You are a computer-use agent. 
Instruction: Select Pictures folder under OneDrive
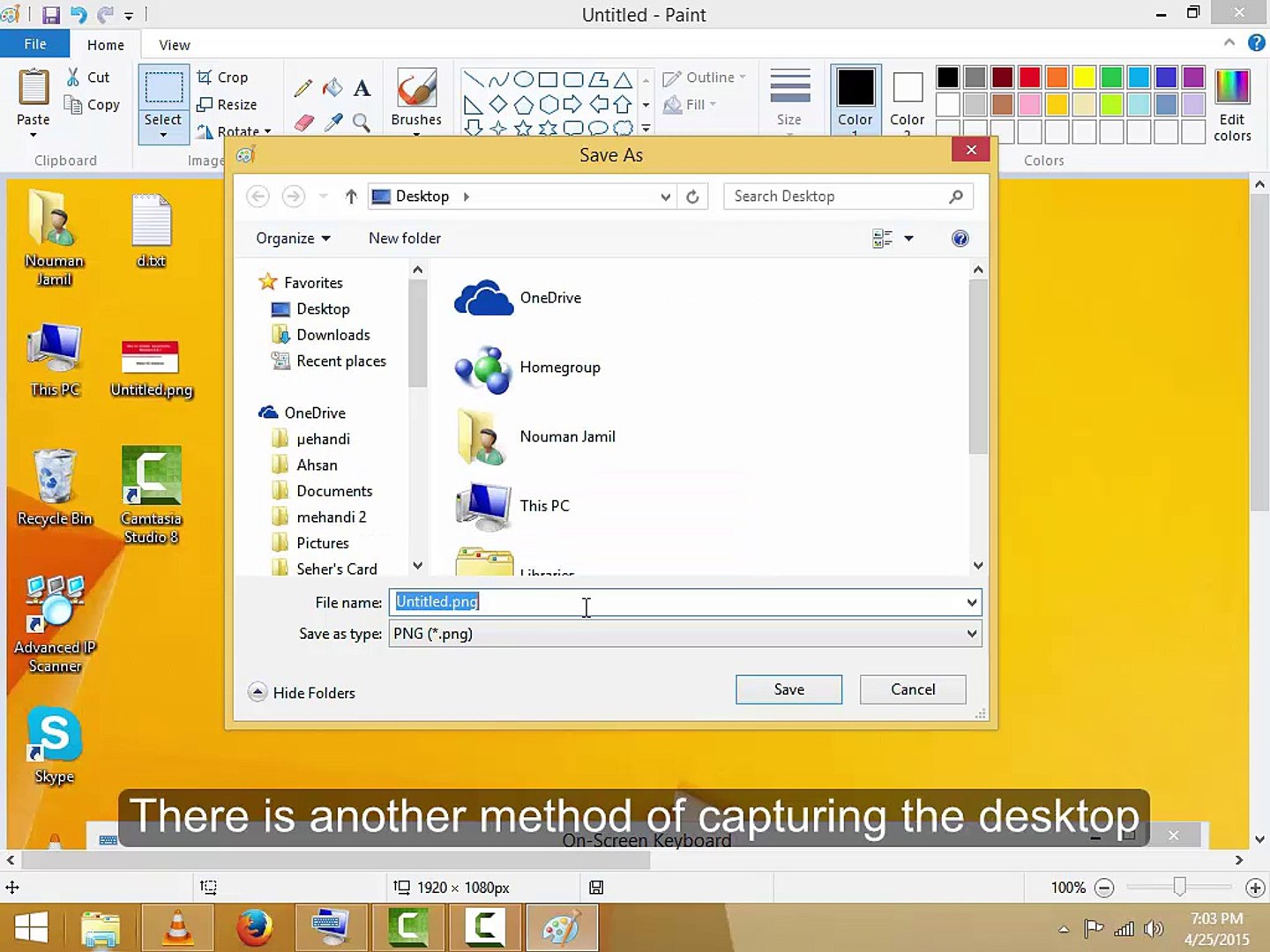[x=310, y=543]
